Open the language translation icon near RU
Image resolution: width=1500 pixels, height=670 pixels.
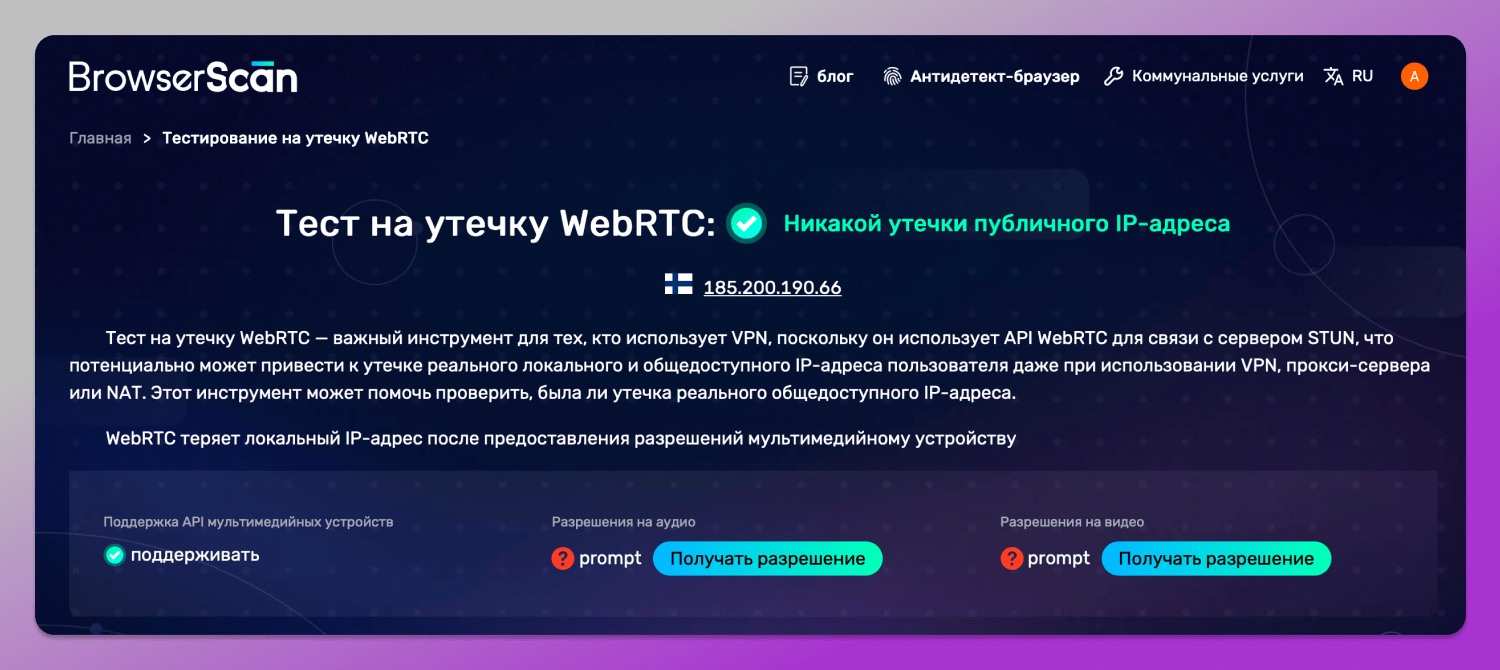pyautogui.click(x=1334, y=75)
